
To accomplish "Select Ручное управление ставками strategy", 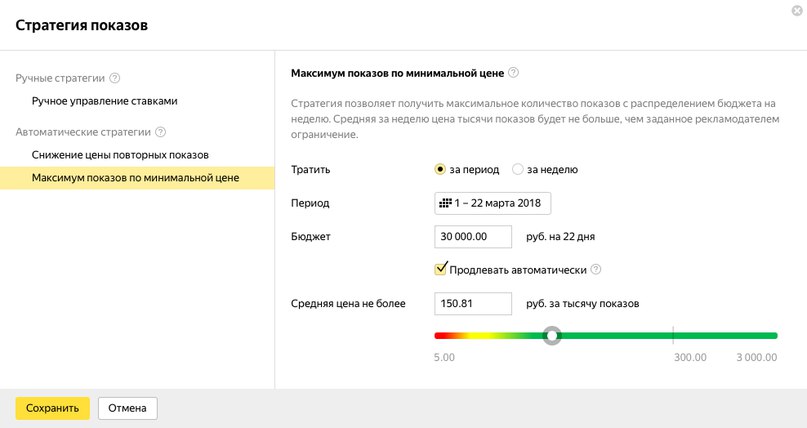I will pos(104,101).
